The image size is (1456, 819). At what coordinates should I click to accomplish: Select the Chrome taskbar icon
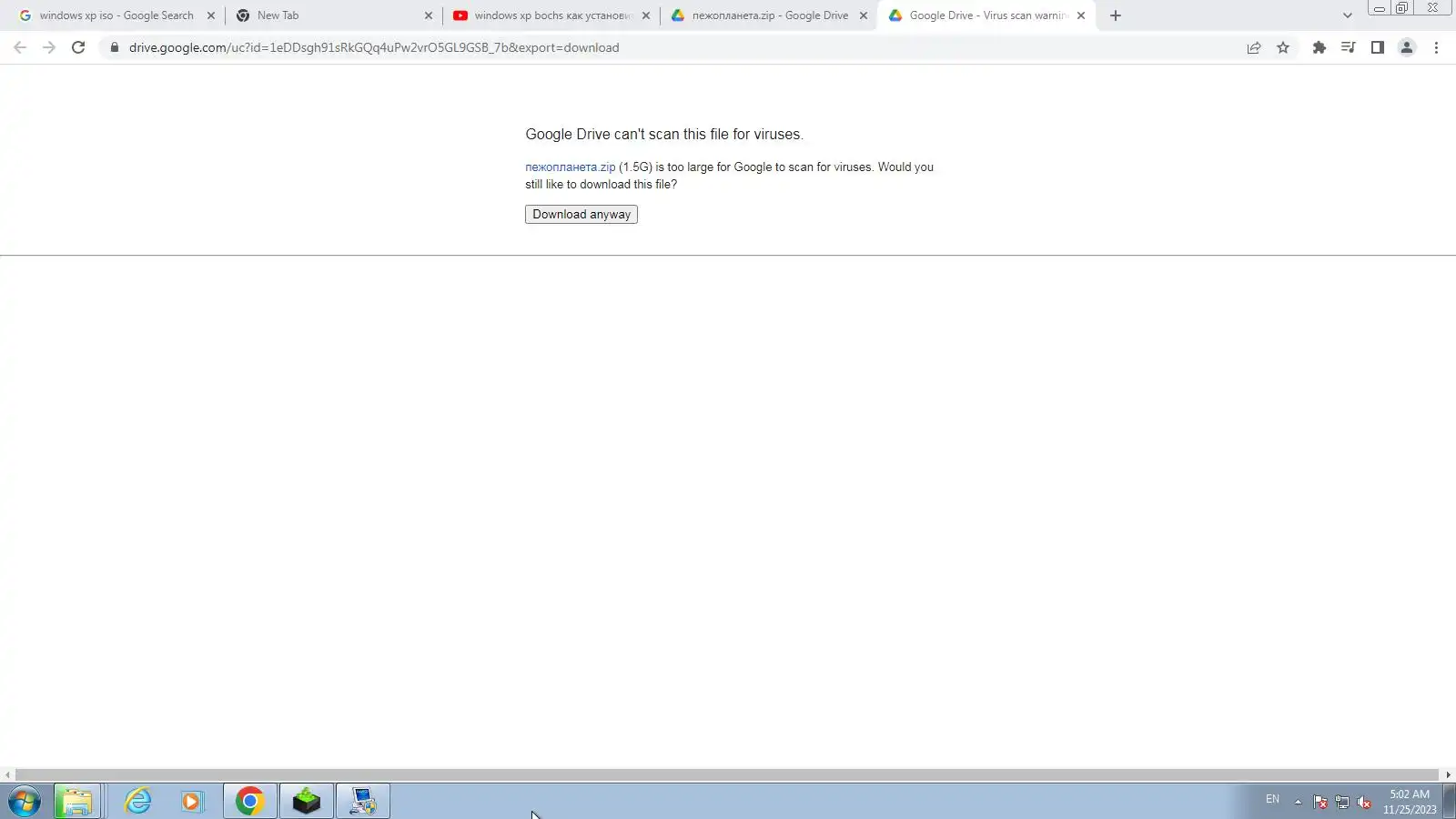(250, 802)
